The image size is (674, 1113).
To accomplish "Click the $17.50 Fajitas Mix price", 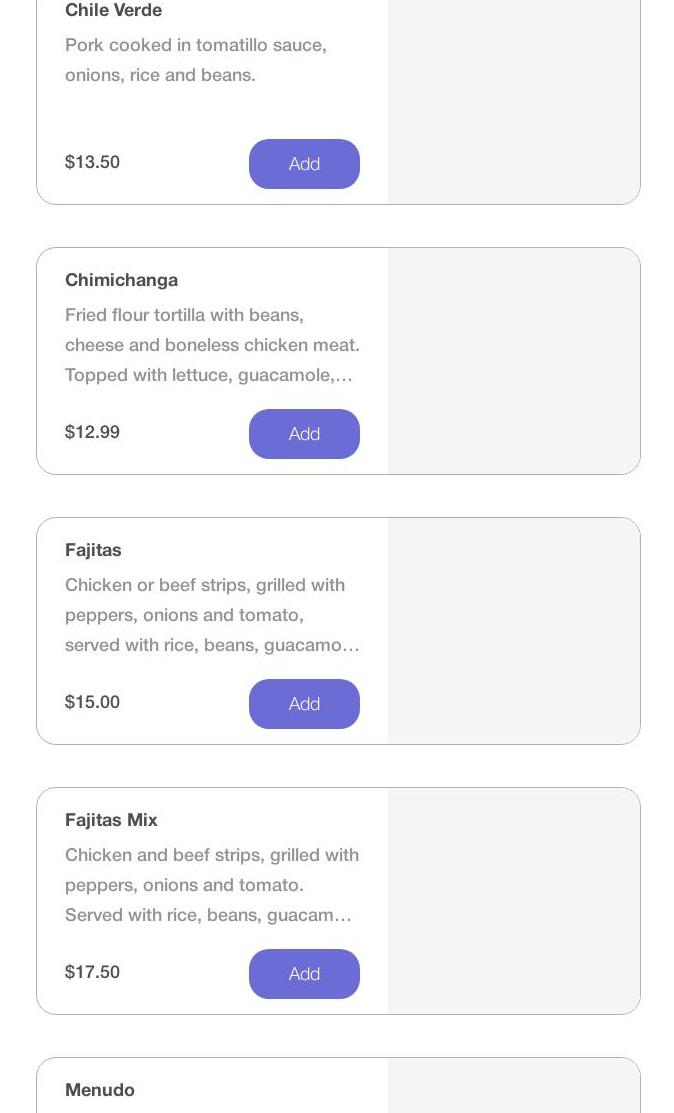I will point(92,972).
